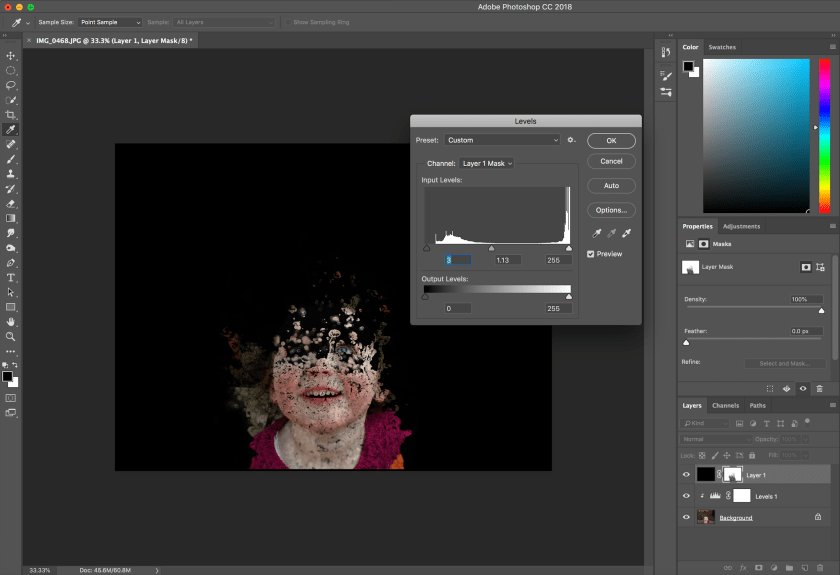840x575 pixels.
Task: Select the Eyedropper tool in the toolbar
Action: point(10,130)
